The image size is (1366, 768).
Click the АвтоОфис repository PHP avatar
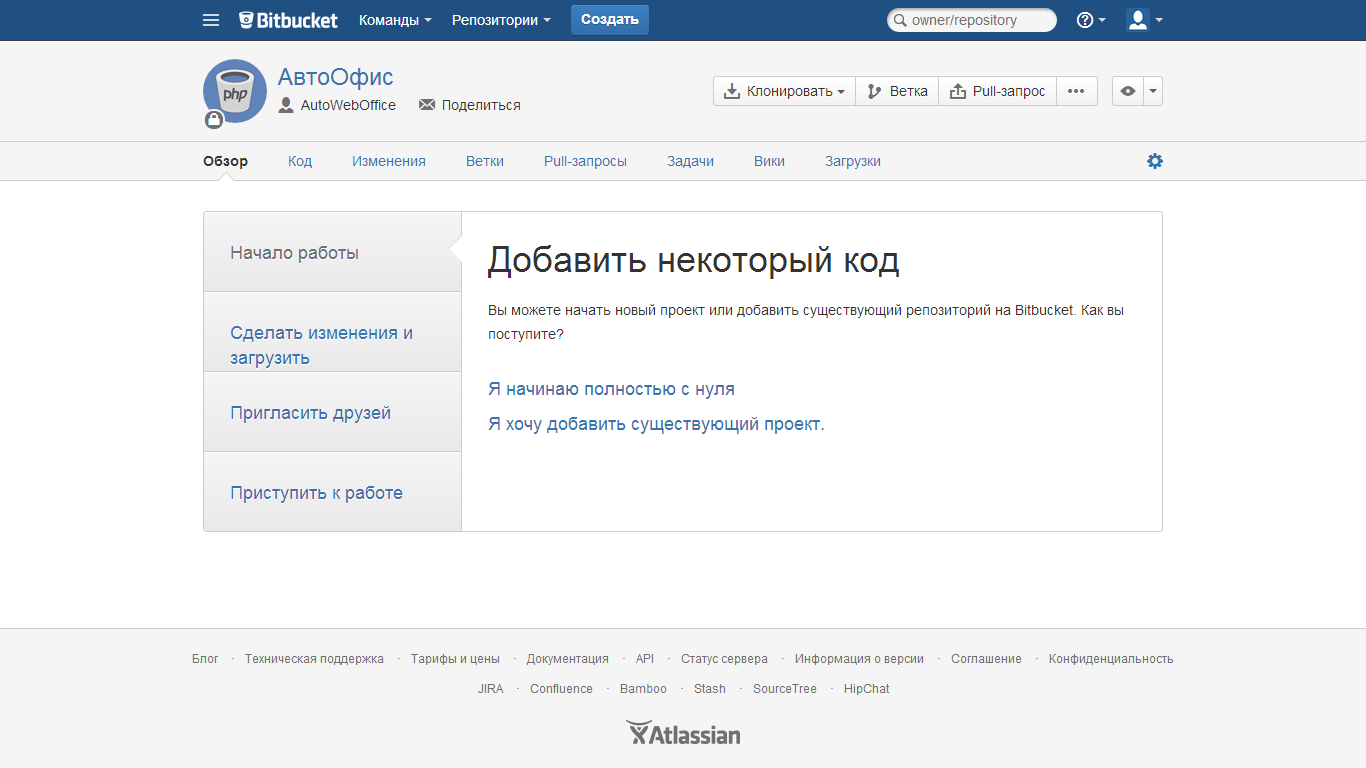235,91
